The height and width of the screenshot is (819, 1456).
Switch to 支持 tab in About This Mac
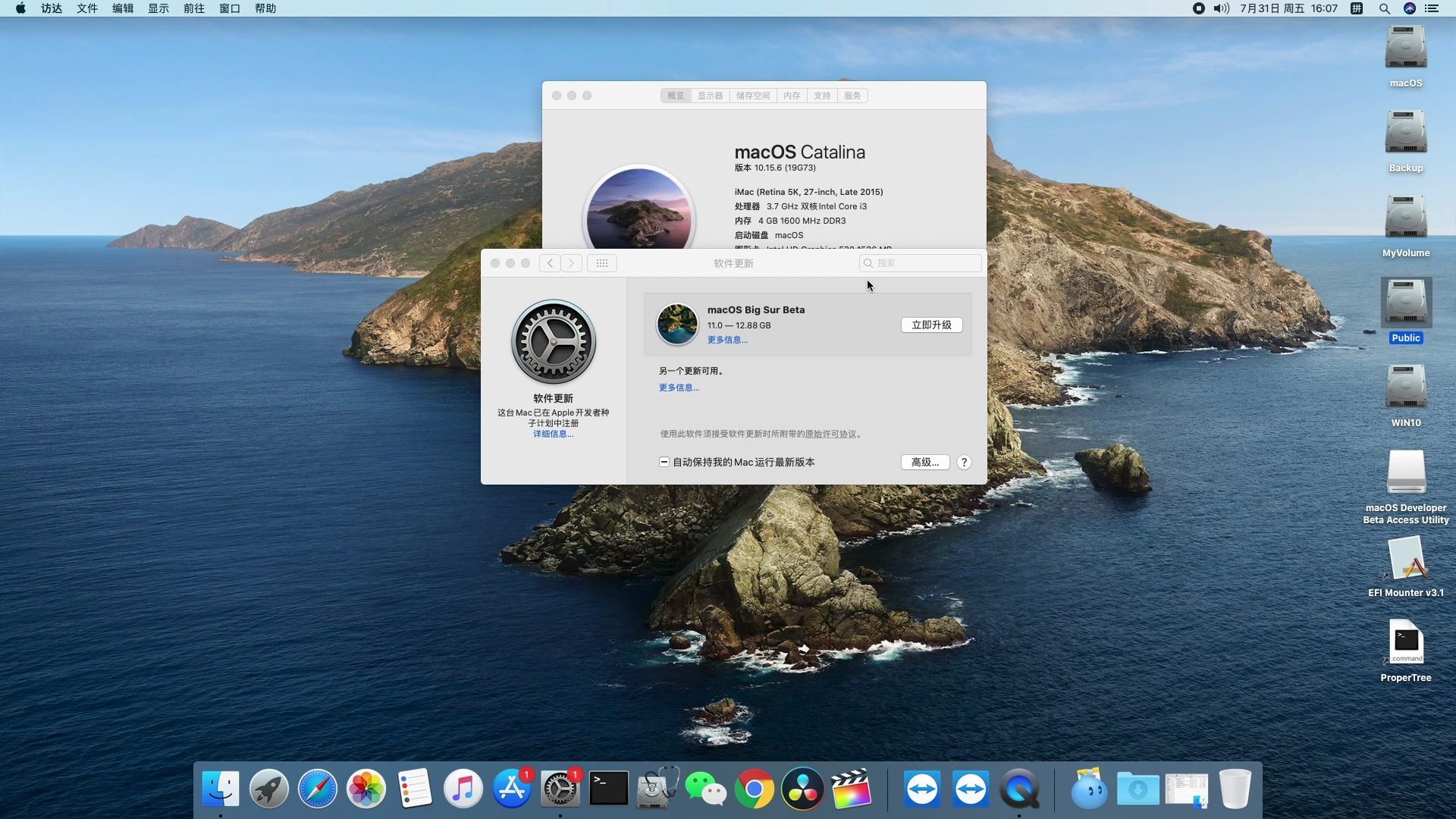822,96
